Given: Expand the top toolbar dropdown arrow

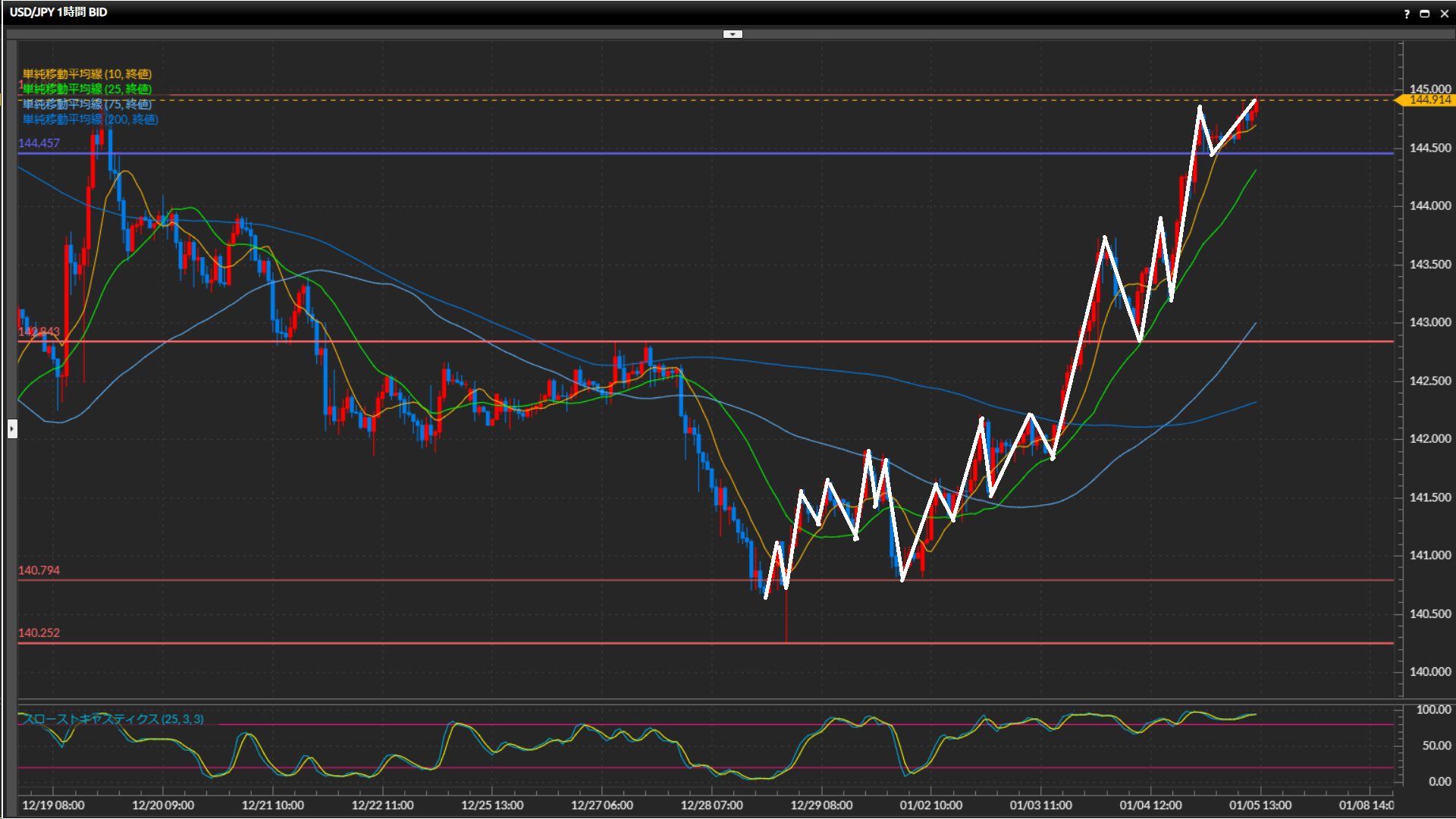Looking at the screenshot, I should [x=733, y=34].
